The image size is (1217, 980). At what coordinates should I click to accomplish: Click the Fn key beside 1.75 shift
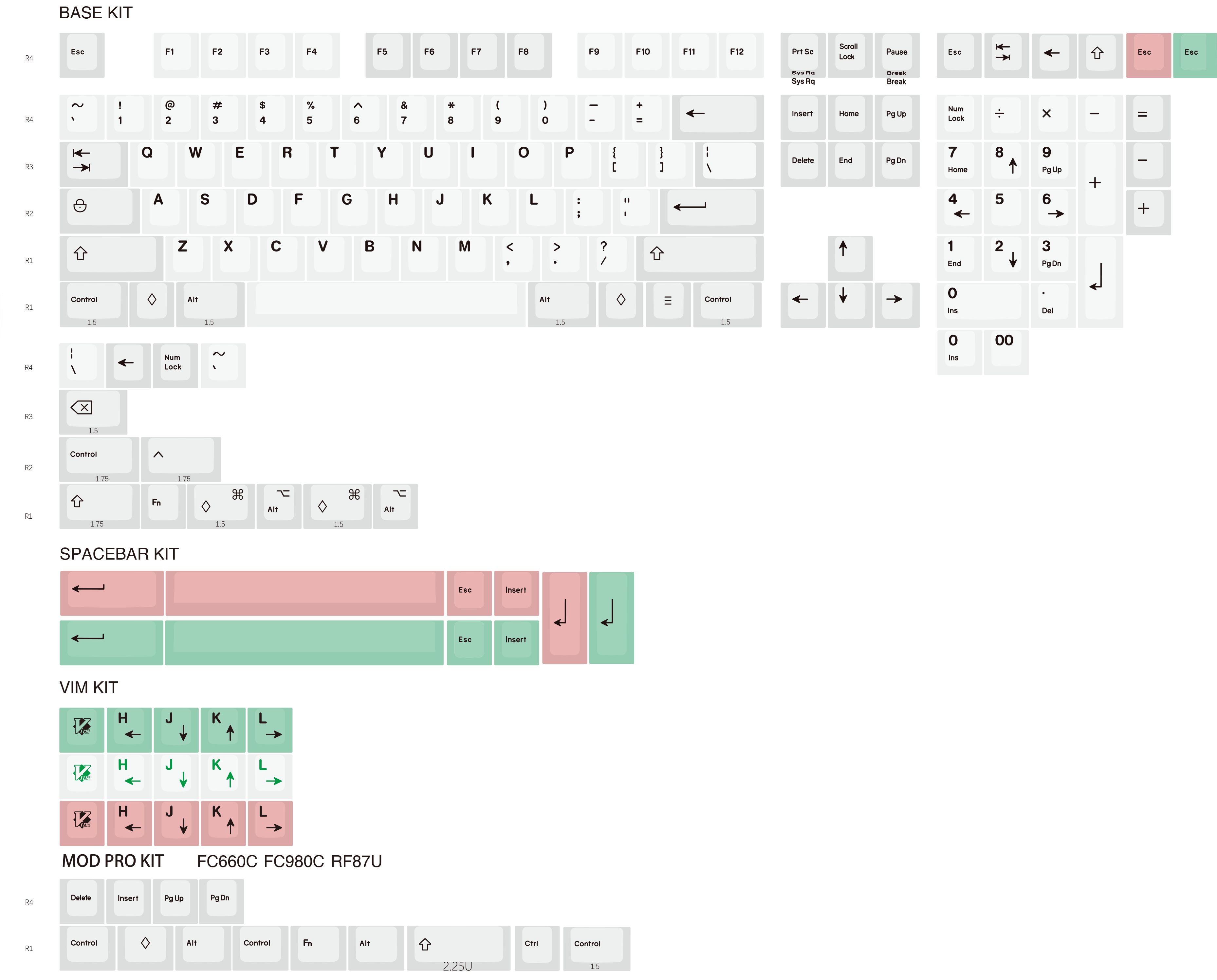(163, 506)
